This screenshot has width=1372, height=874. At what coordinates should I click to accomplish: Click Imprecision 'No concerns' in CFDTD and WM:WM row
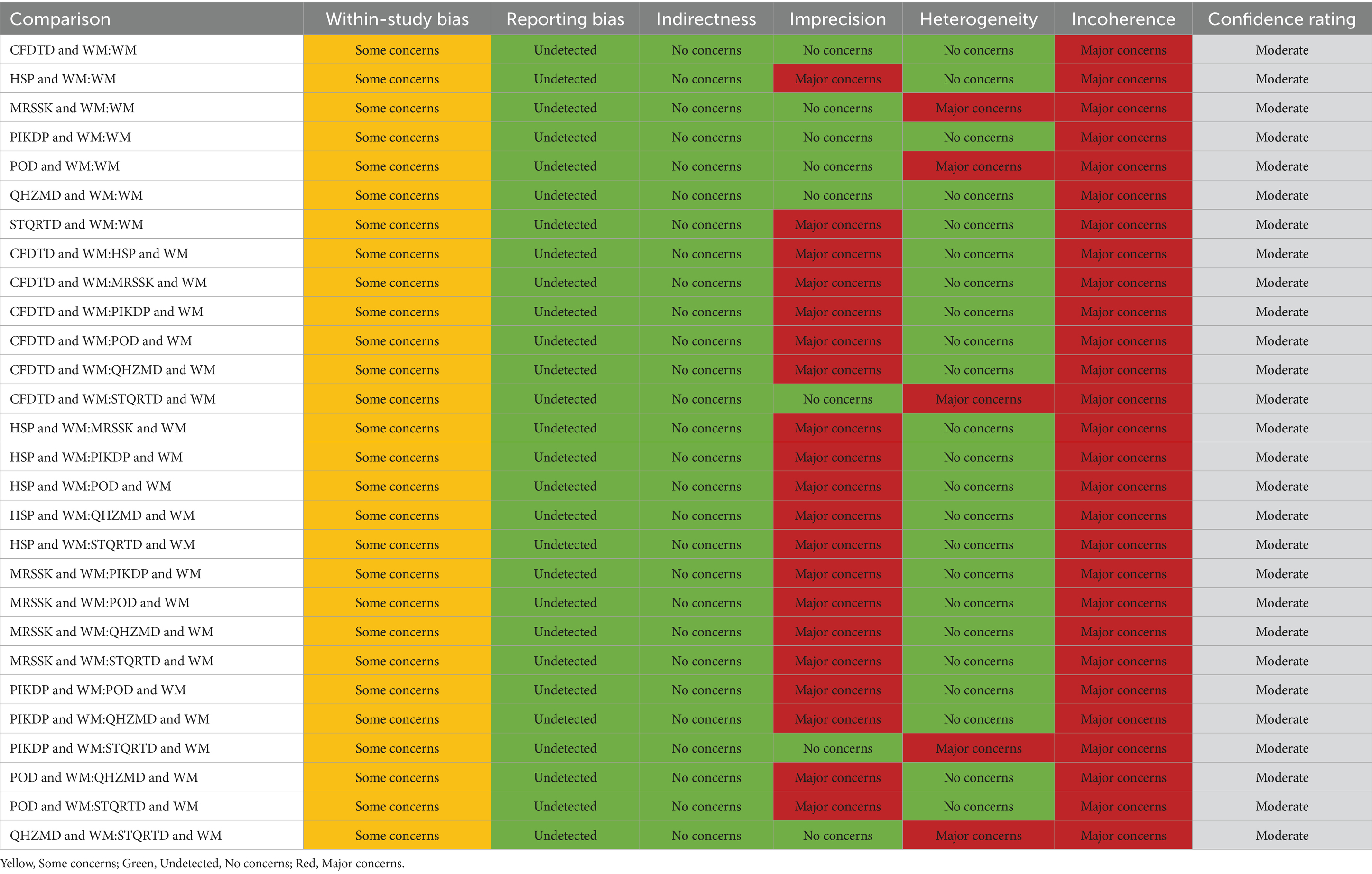837,50
